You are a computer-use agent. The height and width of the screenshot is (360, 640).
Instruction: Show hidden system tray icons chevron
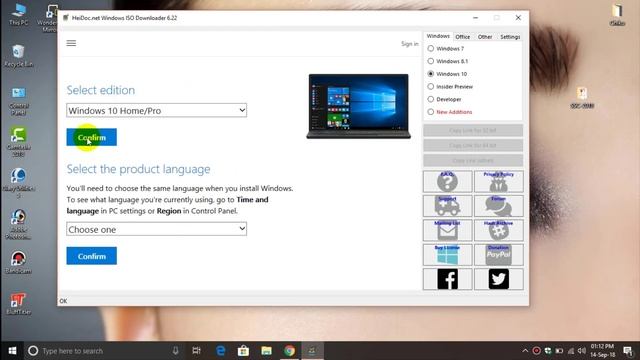click(525, 351)
